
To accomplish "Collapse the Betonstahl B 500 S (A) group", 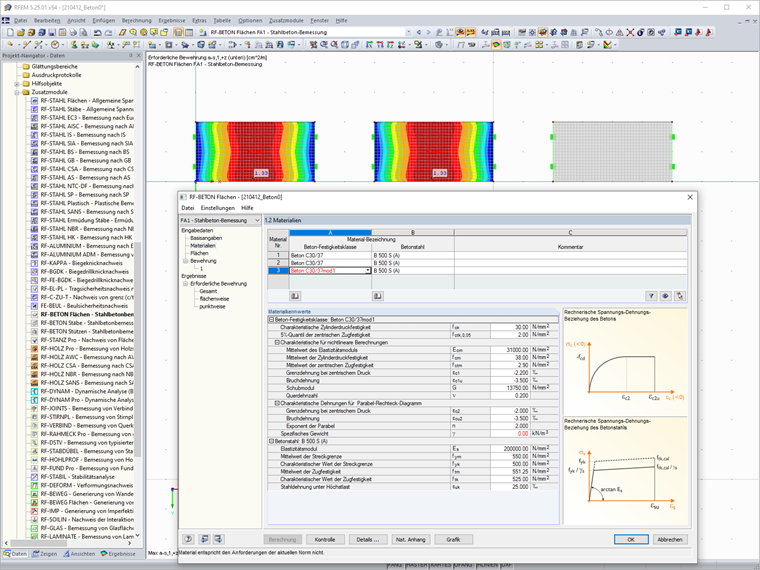I will click(271, 441).
